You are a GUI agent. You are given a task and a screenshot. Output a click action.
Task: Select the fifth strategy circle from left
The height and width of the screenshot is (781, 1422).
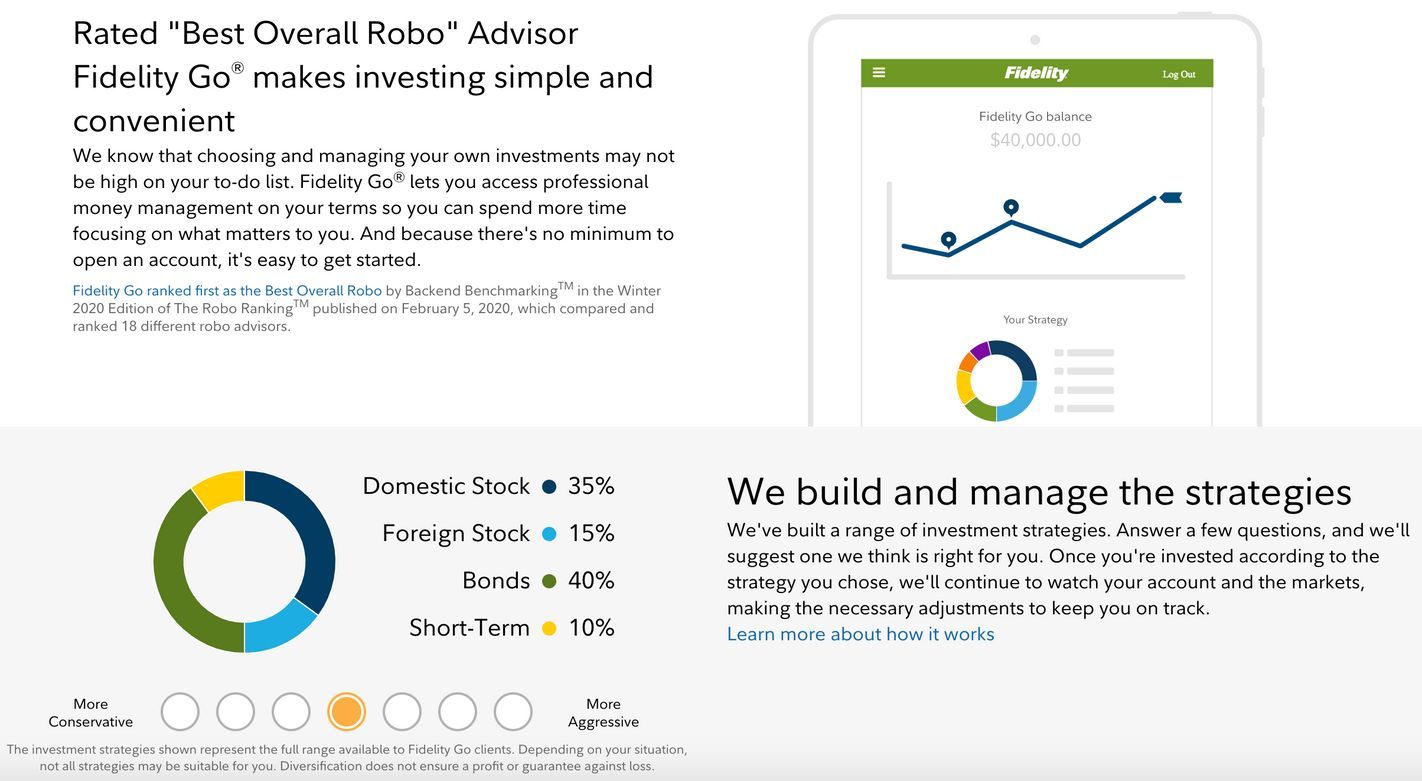[402, 712]
